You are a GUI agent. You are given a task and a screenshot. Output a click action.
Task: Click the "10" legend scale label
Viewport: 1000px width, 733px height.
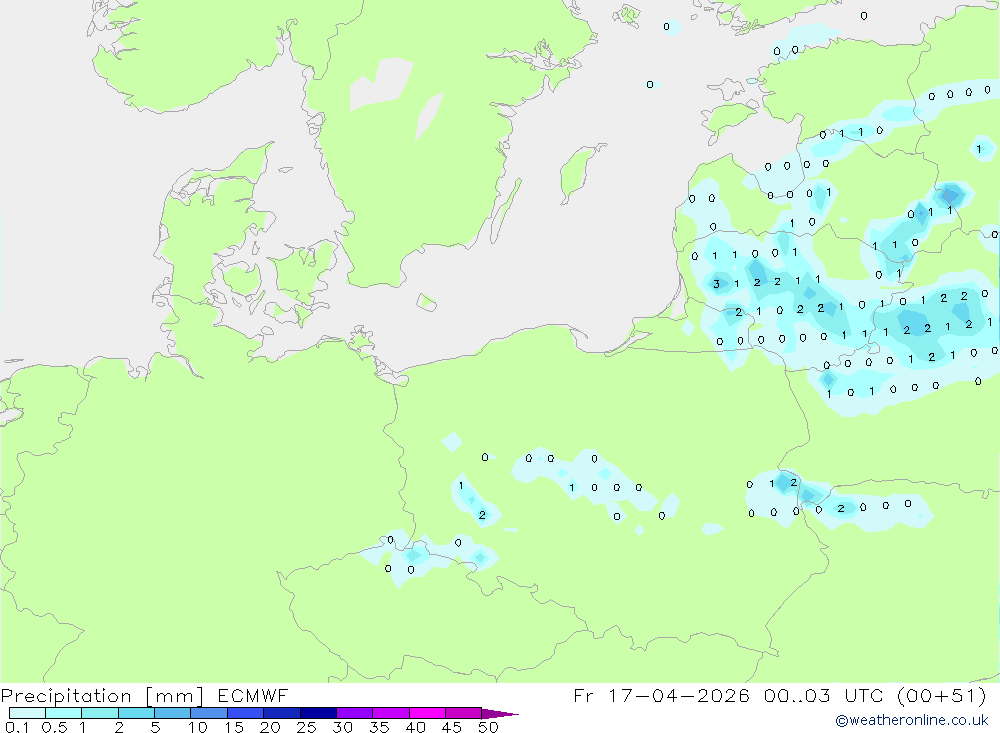(x=198, y=727)
